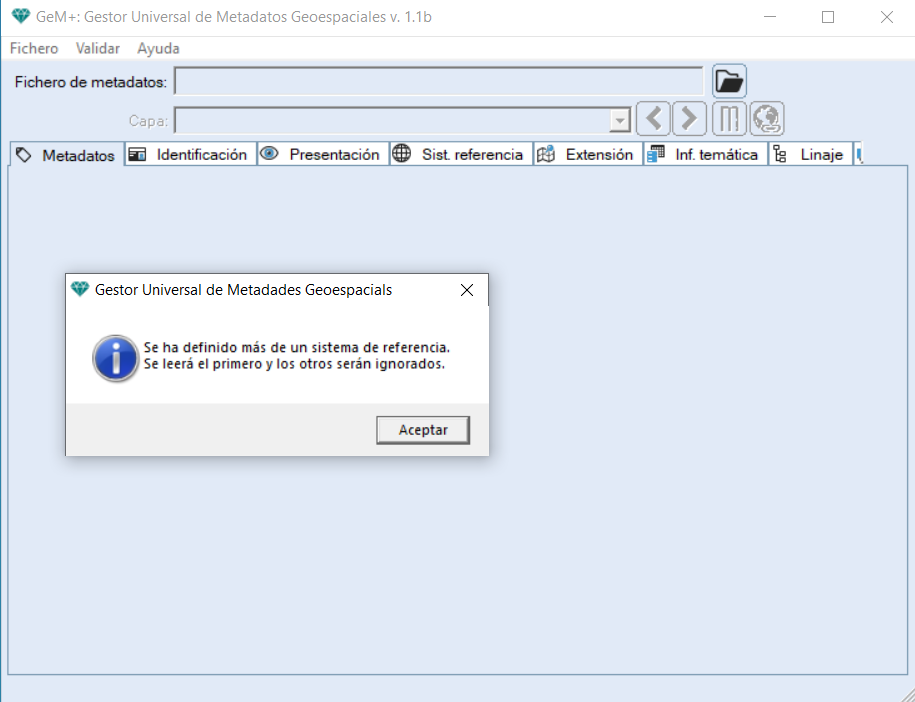Viewport: 915px width, 702px height.
Task: Click the column layout icon beside the arrows
Action: [x=729, y=119]
